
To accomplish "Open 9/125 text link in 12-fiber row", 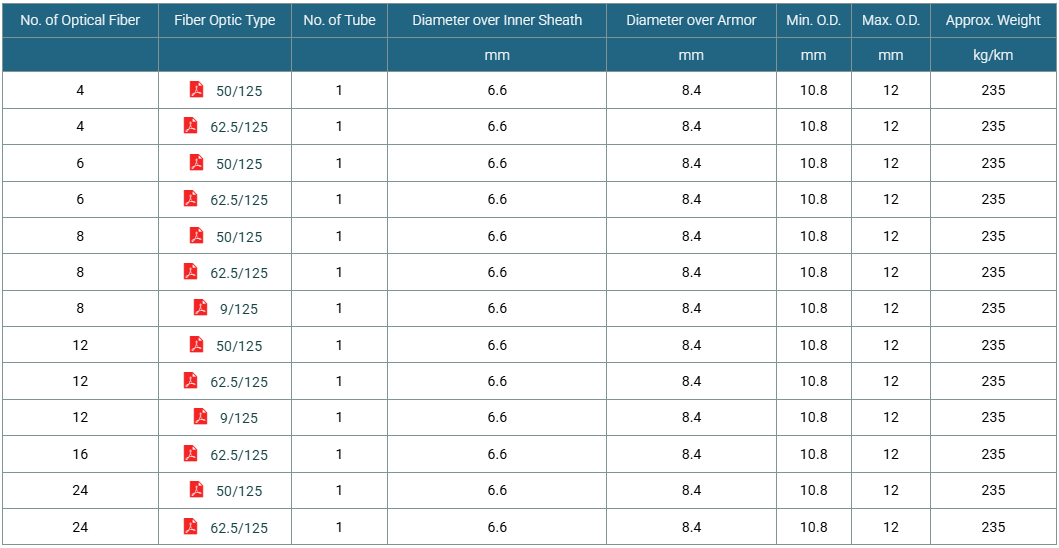I will (239, 419).
